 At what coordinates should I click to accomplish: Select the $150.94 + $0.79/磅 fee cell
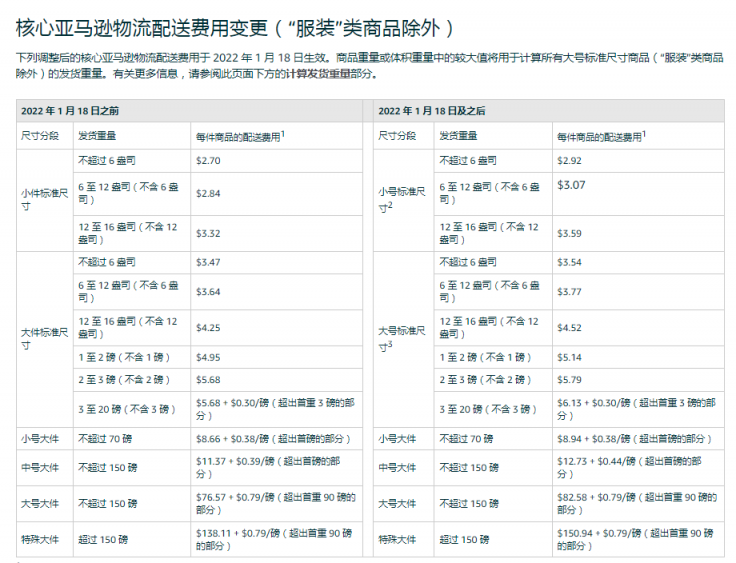pos(636,540)
